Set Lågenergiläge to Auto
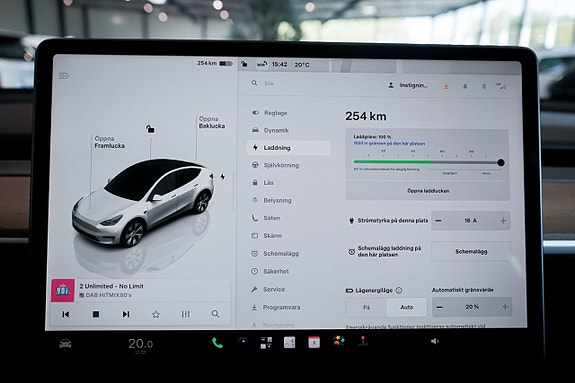Image resolution: width=575 pixels, height=383 pixels. 407,307
